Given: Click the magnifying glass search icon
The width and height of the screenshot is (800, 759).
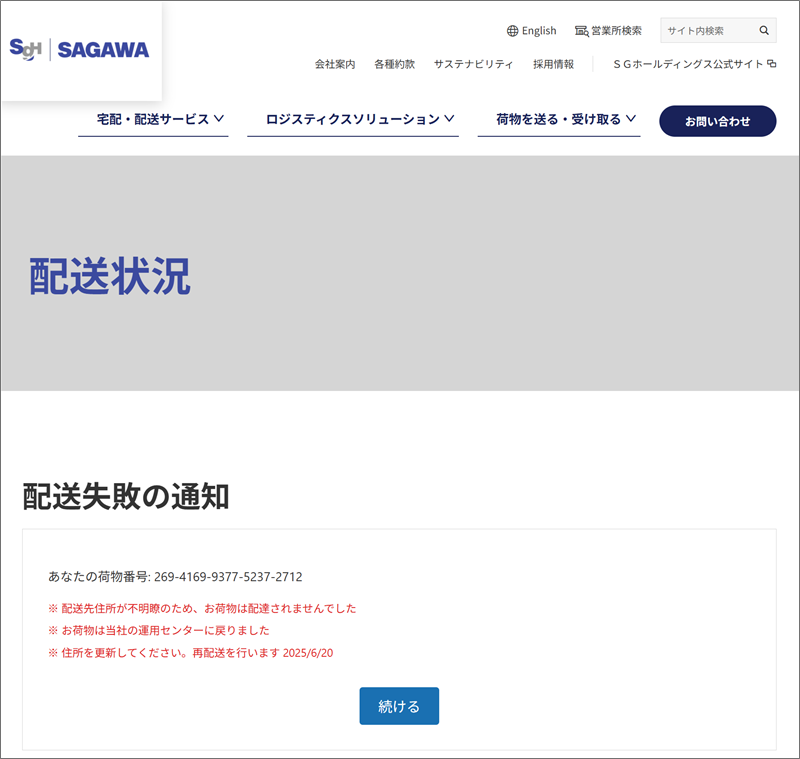Looking at the screenshot, I should click(764, 31).
